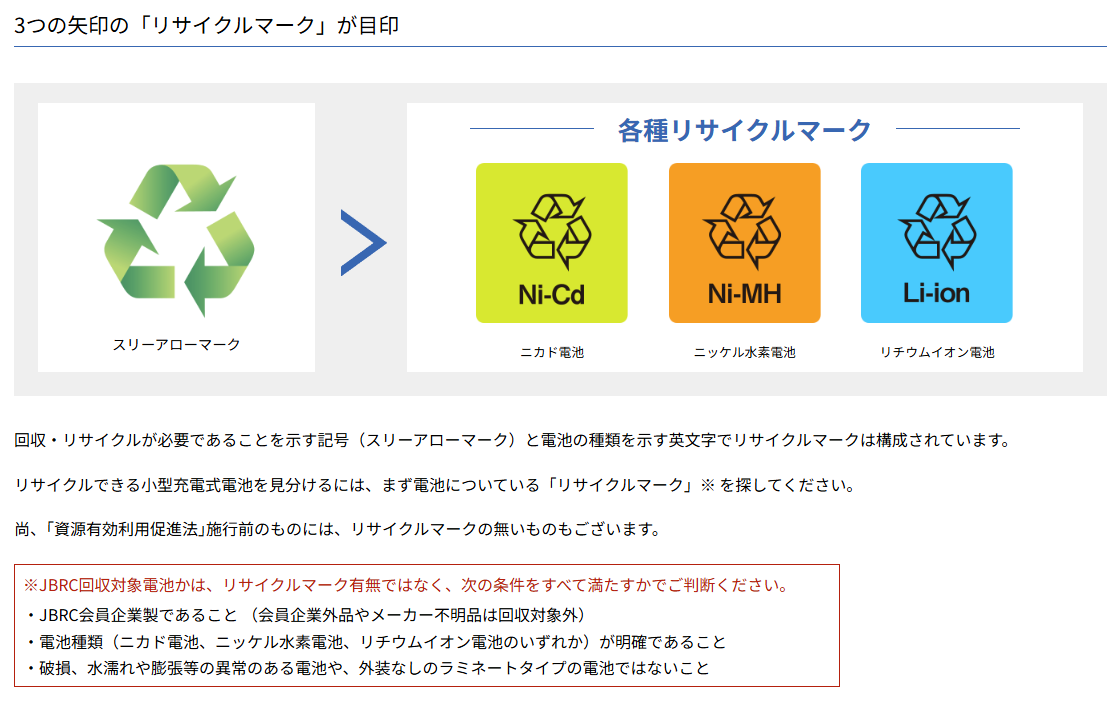Click the recycle symbol in the Ni-Cd tile
The width and height of the screenshot is (1119, 716).
[551, 232]
